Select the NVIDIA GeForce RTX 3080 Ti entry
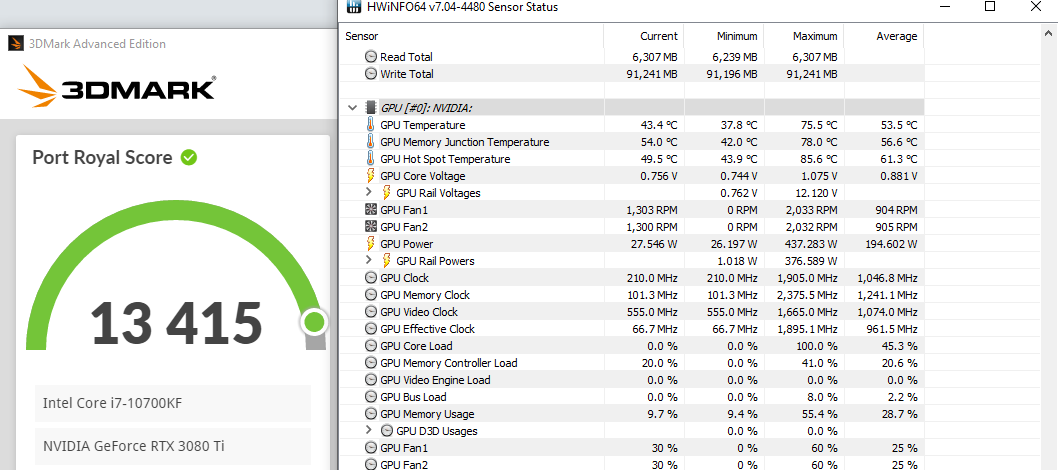Viewport: 1058px width, 470px height. coord(173,446)
